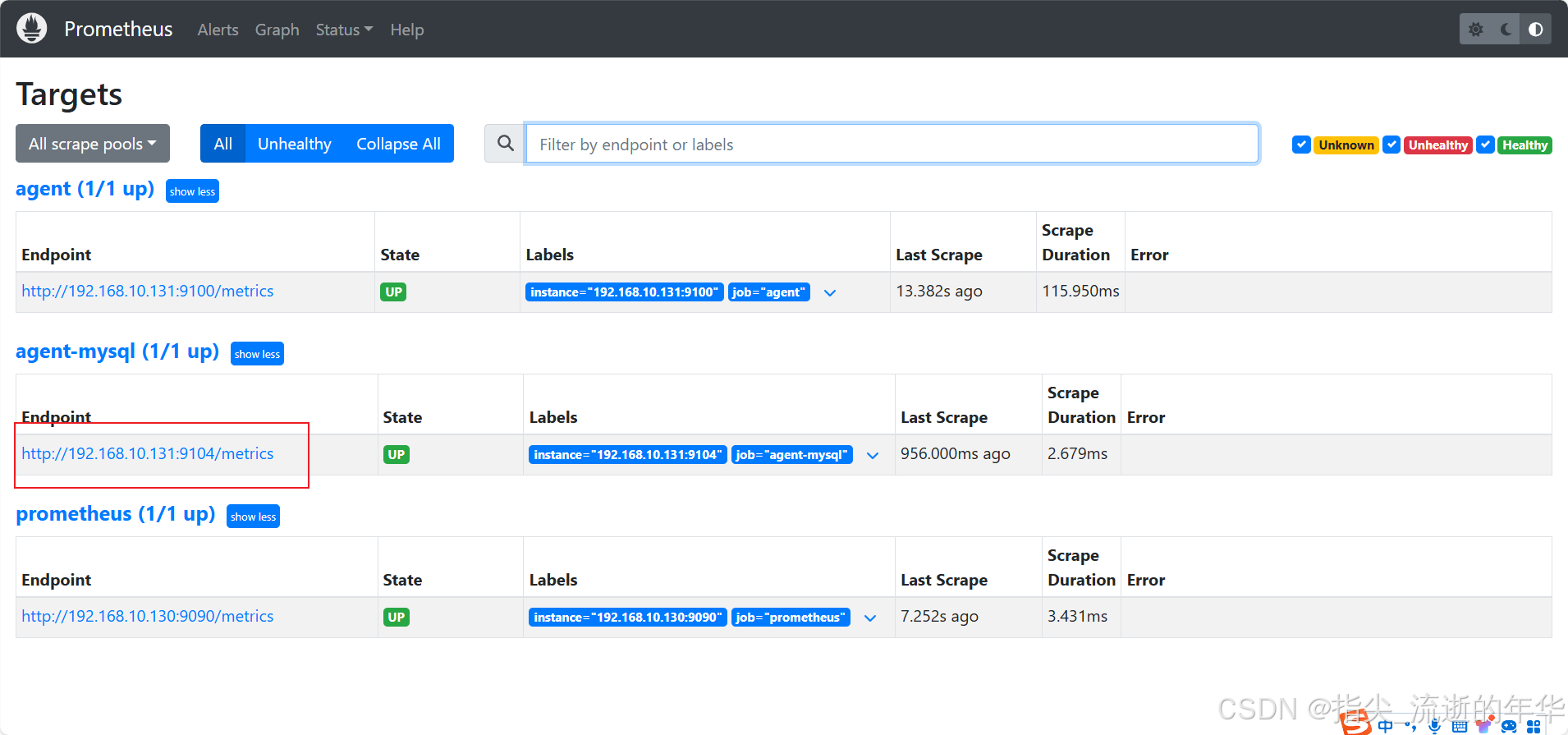1568x735 pixels.
Task: Toggle the Healthy checkbox
Action: click(x=1485, y=145)
